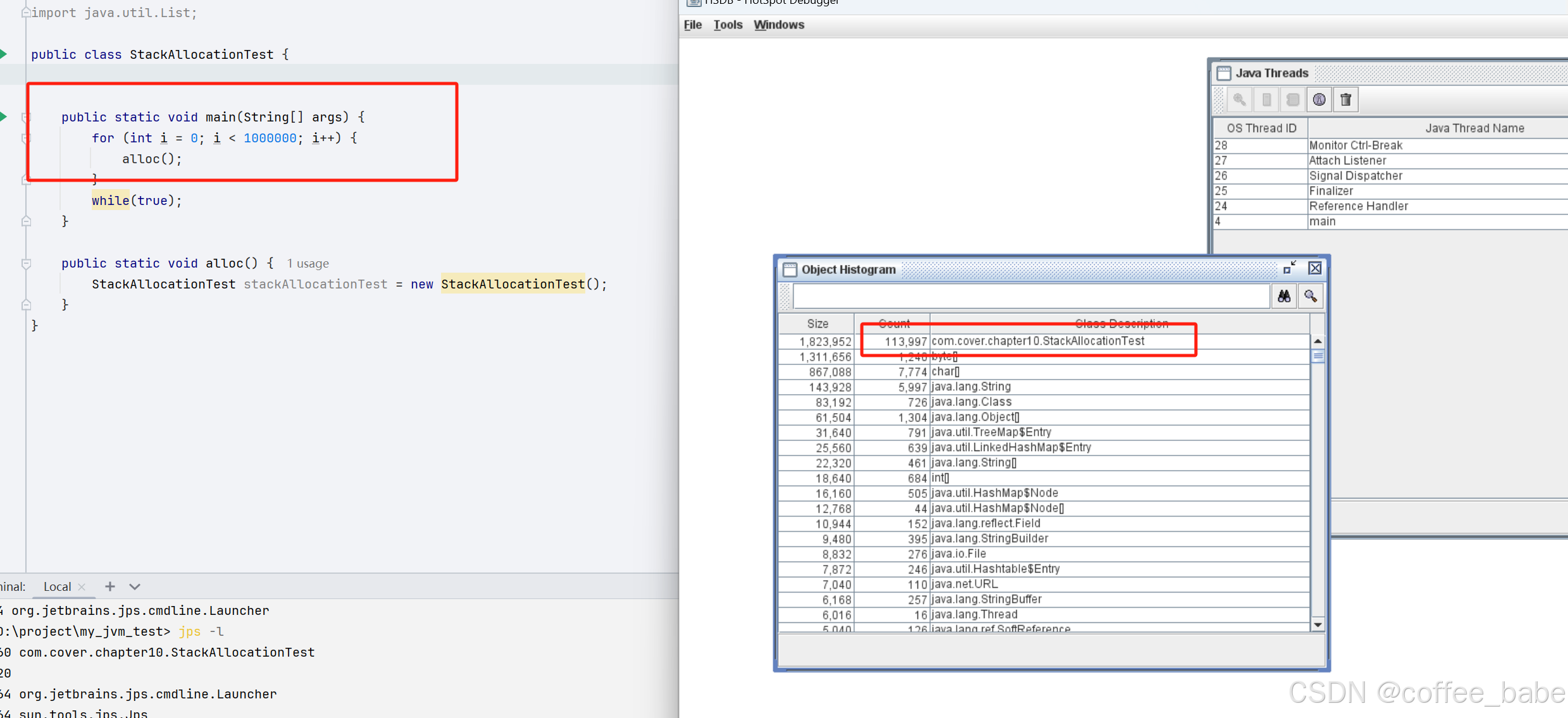Click the Object Histogram search input field
Screen dimensions: 1568x718
[x=1031, y=296]
